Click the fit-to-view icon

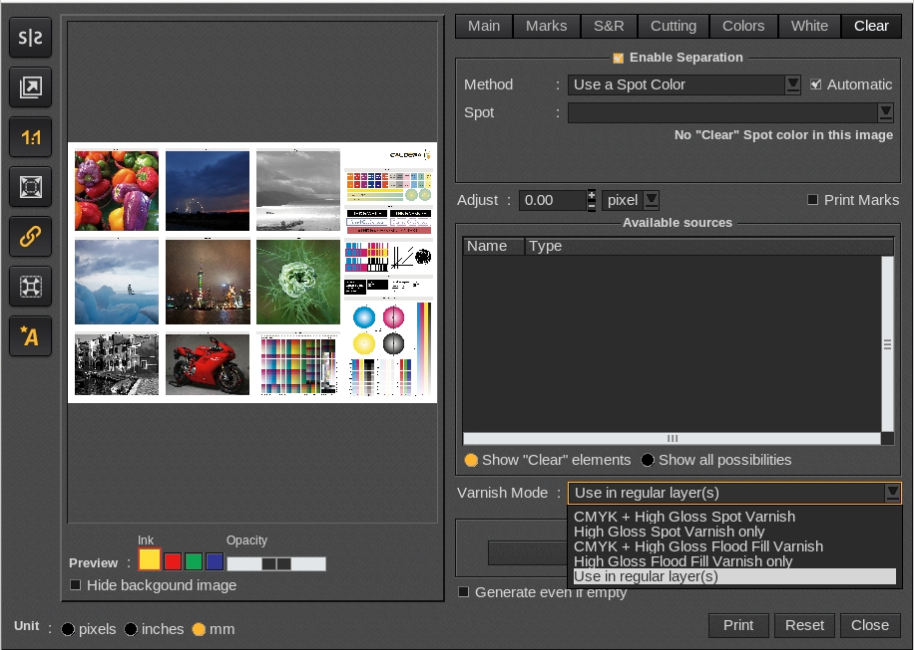30,187
